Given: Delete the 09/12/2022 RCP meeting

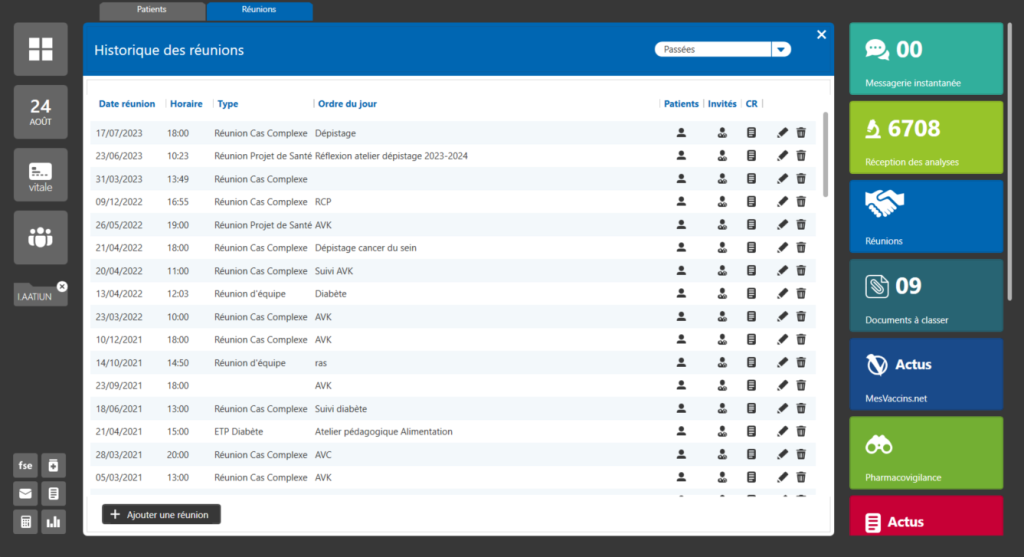Looking at the screenshot, I should pyautogui.click(x=801, y=202).
